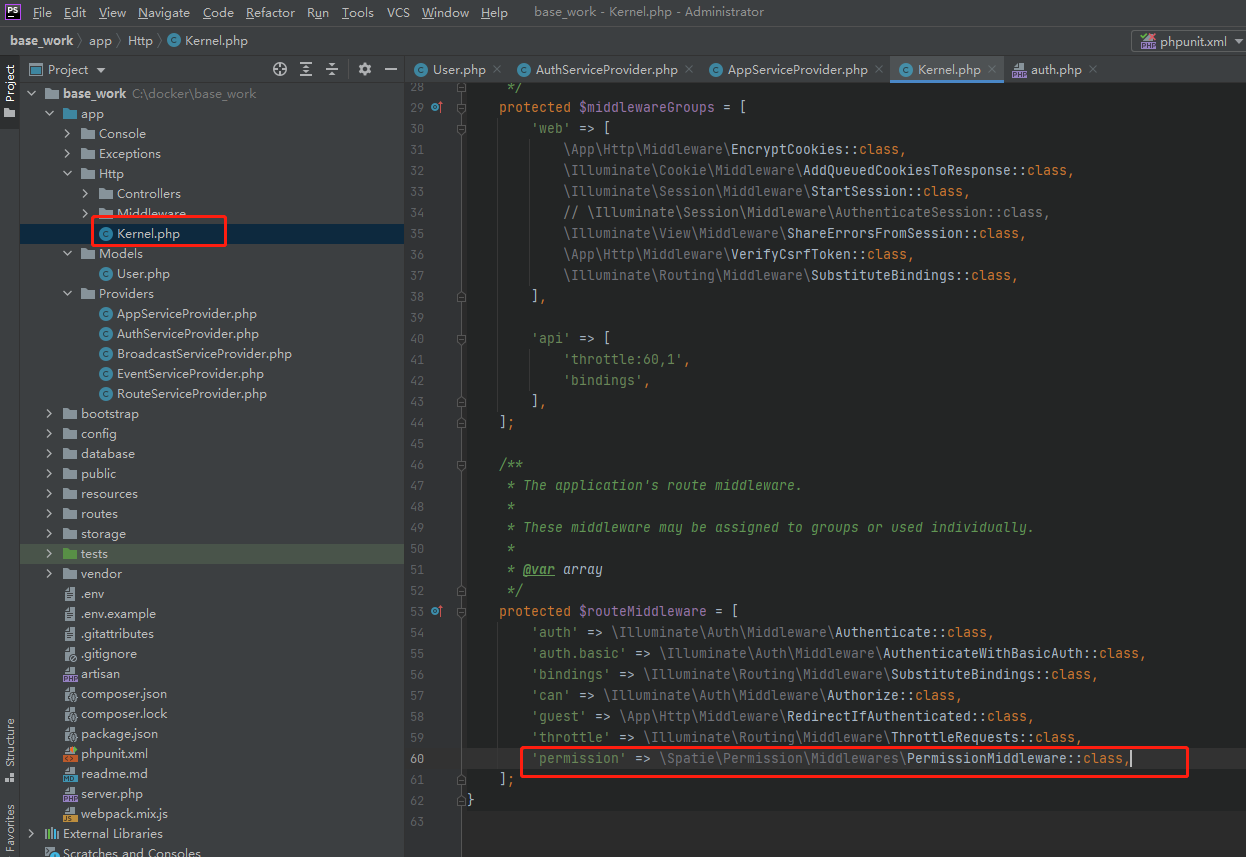Select the Scroll from Source crosshair icon

coord(280,69)
